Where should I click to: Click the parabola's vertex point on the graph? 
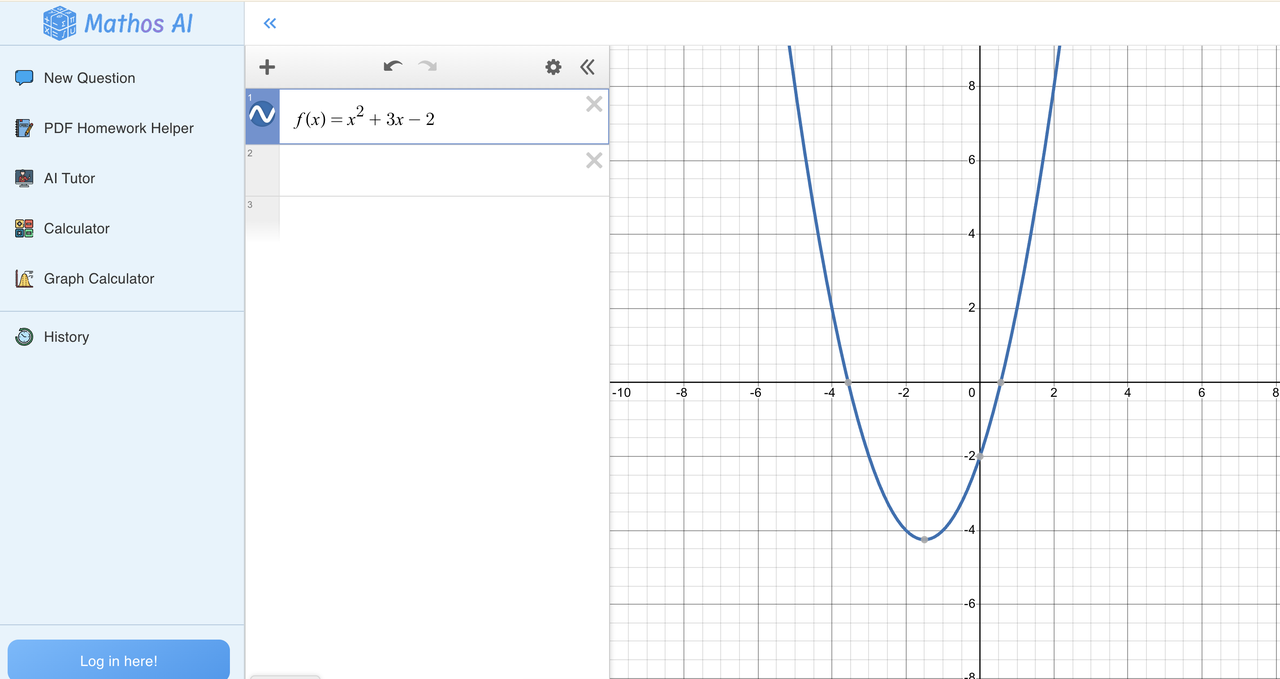[924, 538]
